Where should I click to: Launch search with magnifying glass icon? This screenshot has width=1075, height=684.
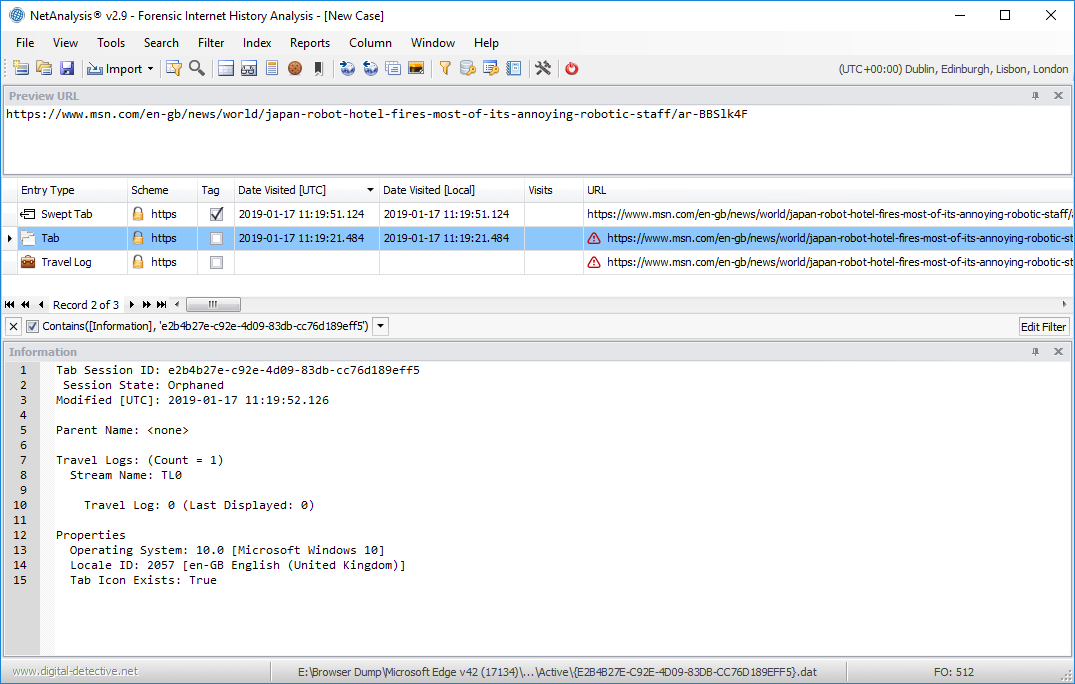coord(197,68)
